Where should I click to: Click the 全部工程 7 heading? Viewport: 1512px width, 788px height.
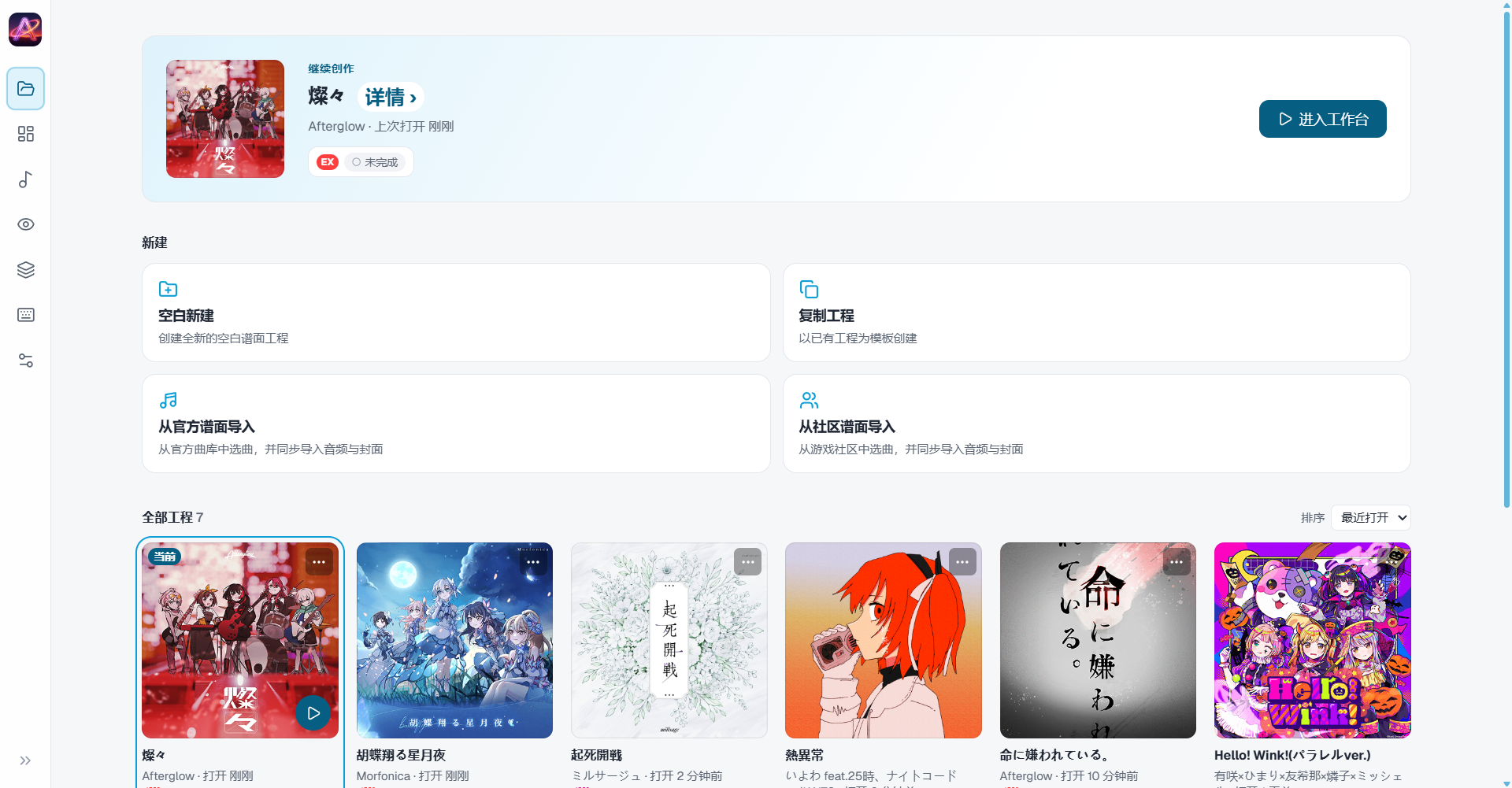172,517
